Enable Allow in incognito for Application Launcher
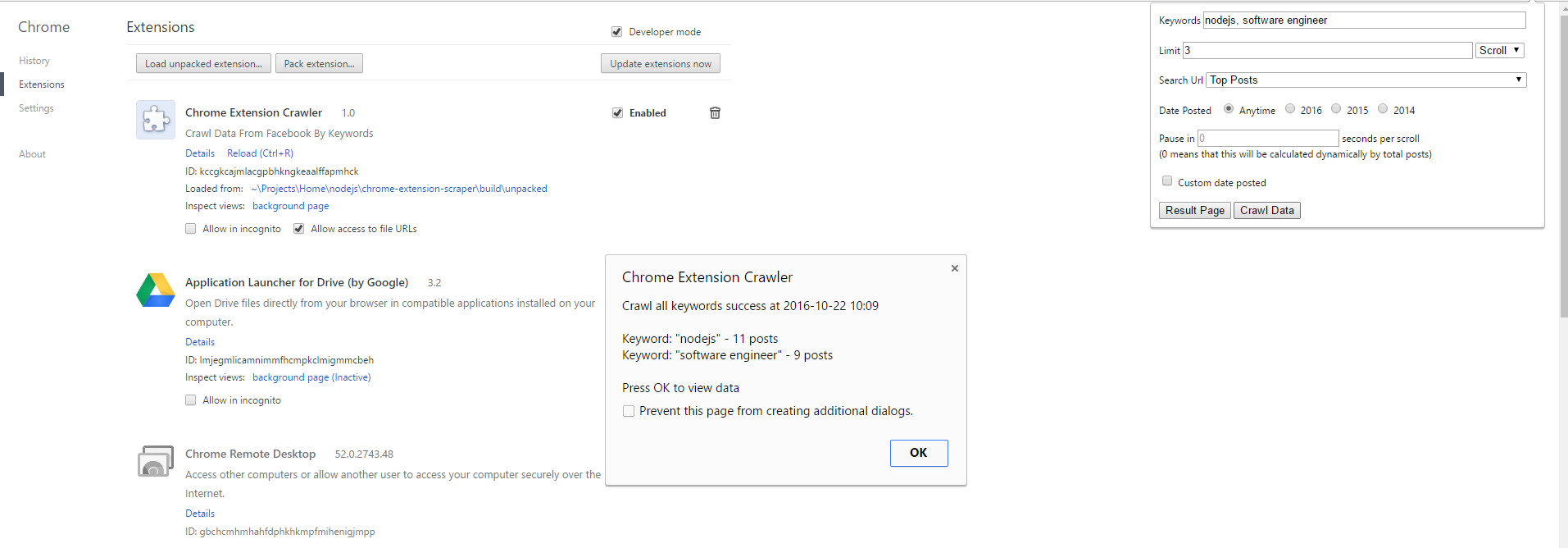 coord(190,400)
